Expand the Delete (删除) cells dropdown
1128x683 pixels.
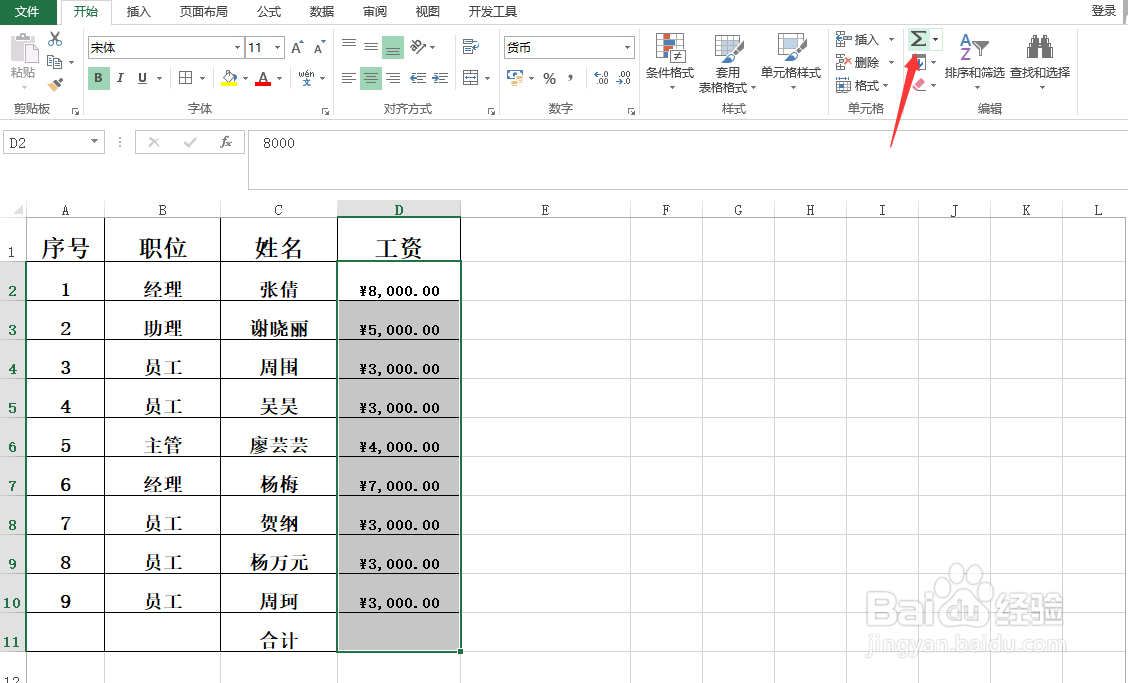[891, 63]
